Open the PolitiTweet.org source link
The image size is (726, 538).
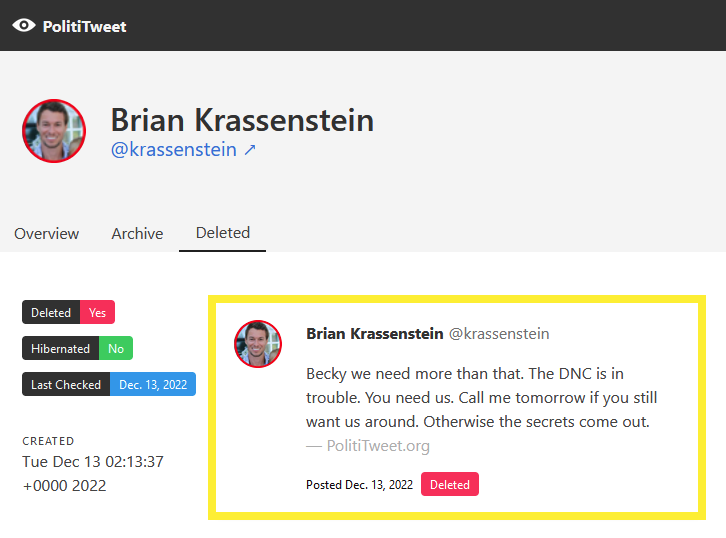[x=378, y=446]
